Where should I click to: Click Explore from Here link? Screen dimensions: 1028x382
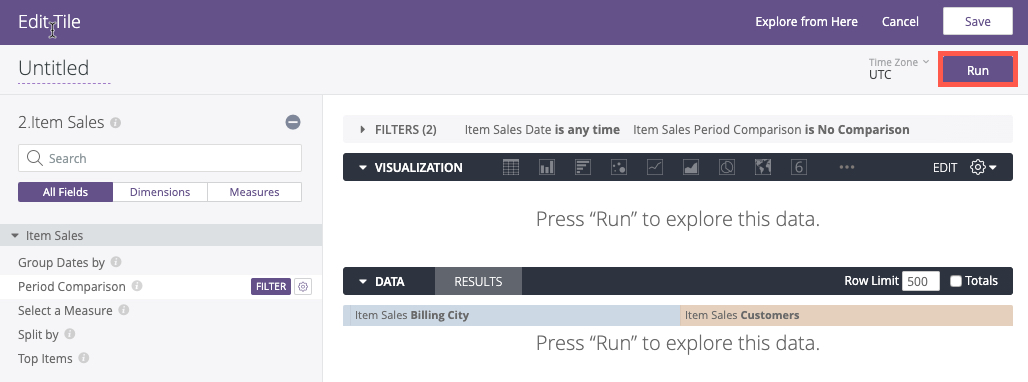pos(806,22)
